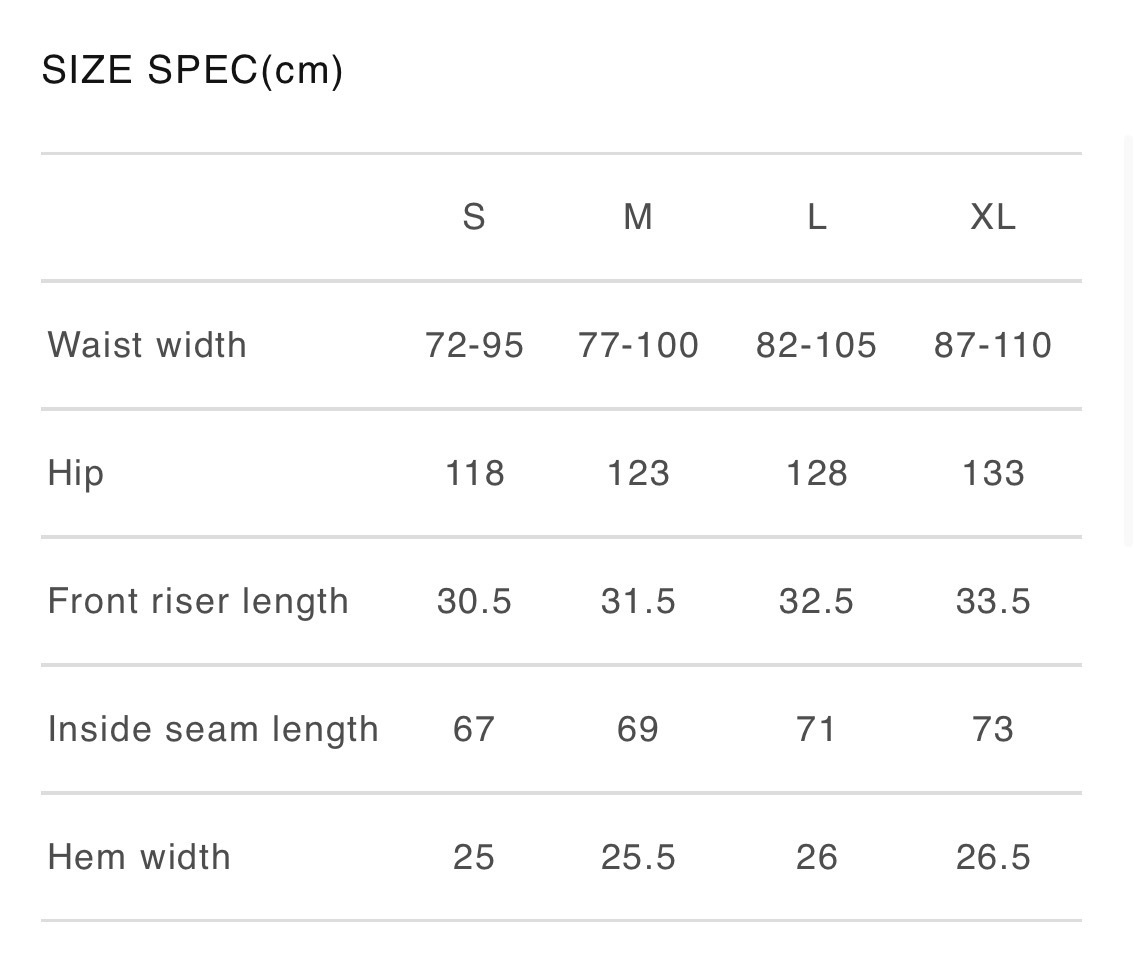Screen dimensions: 1142x975
Task: Select front riser value 30.5
Action: pos(474,601)
